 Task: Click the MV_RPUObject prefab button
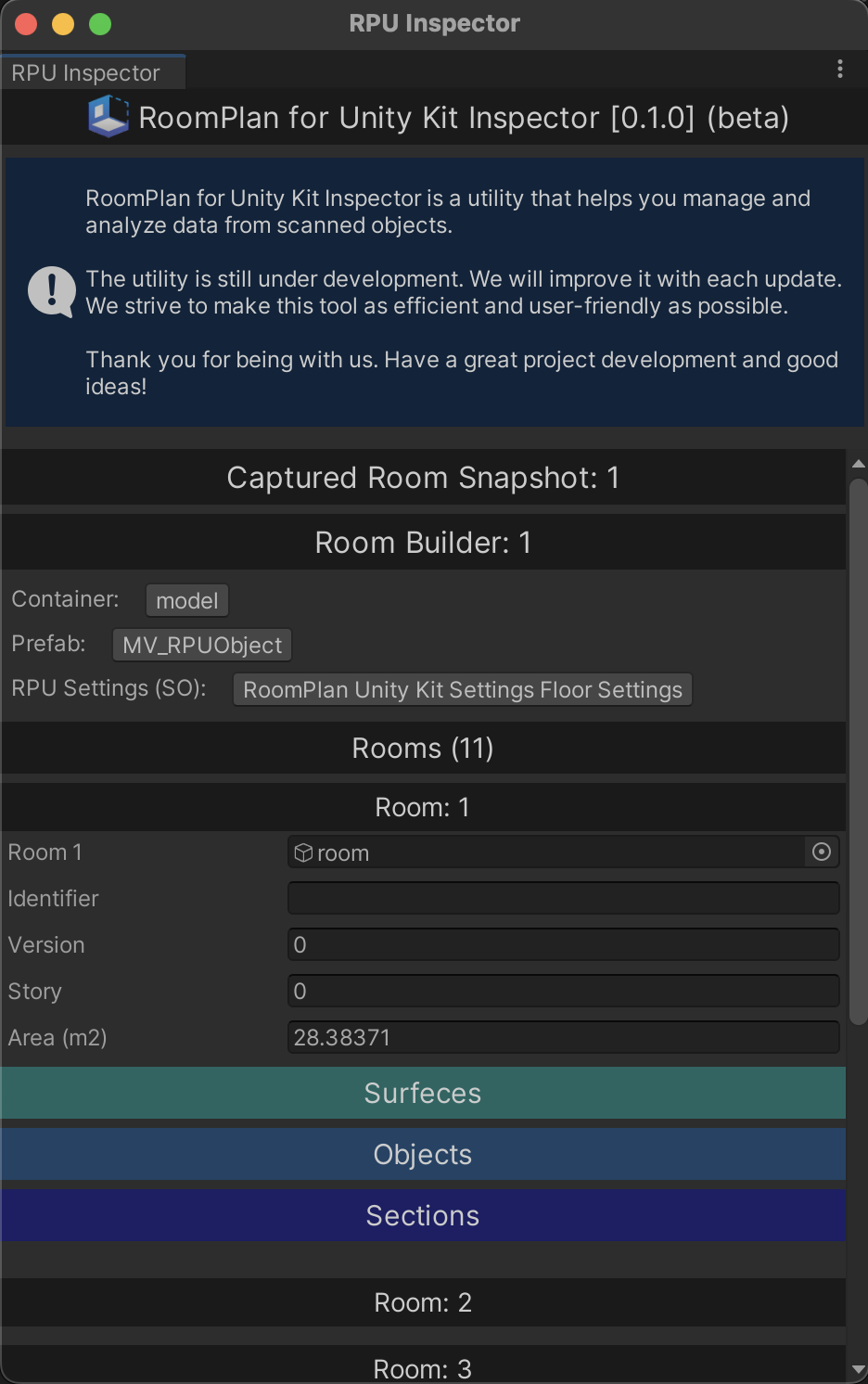pos(202,645)
